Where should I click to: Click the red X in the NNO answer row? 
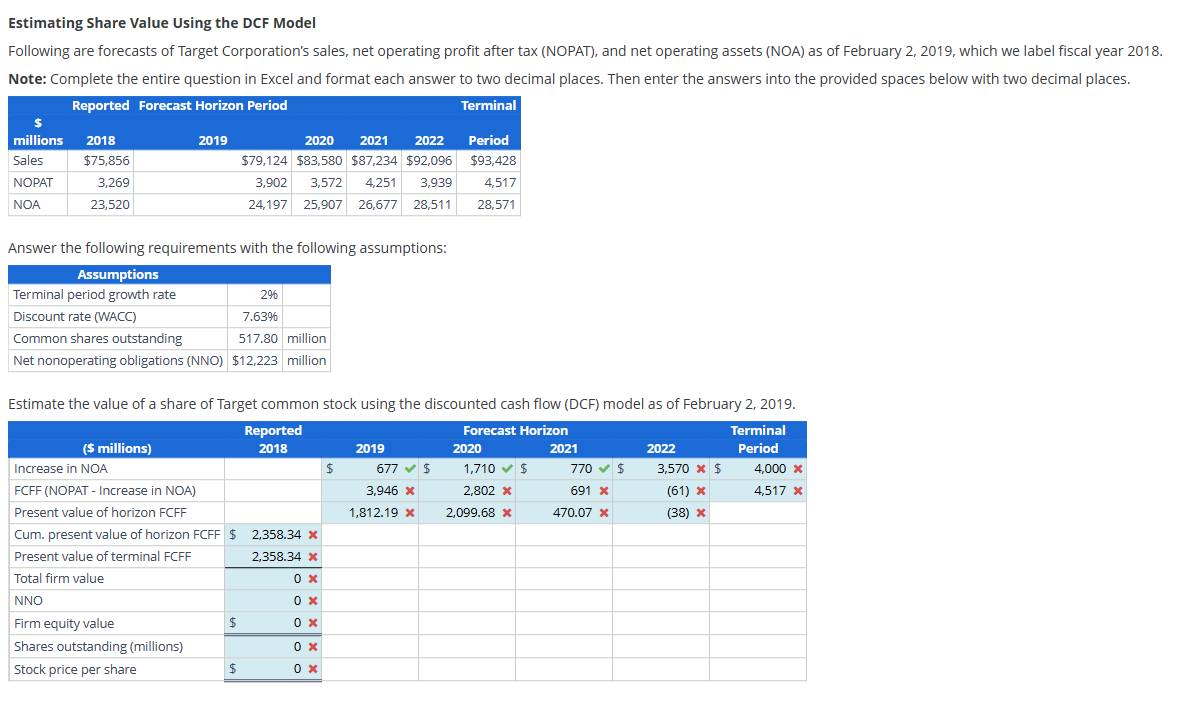(x=313, y=601)
